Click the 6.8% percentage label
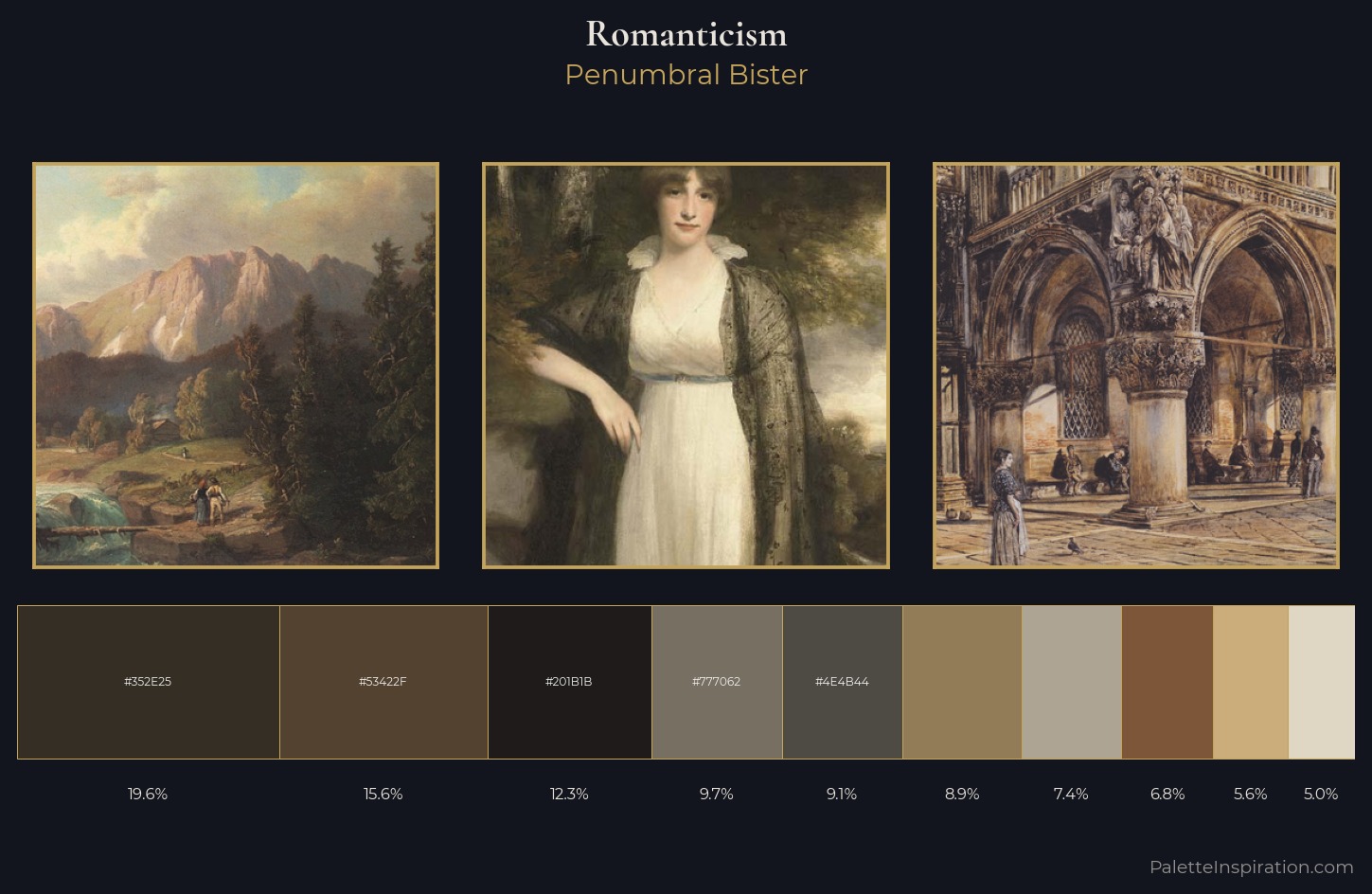This screenshot has height=894, width=1372. pos(1167,794)
